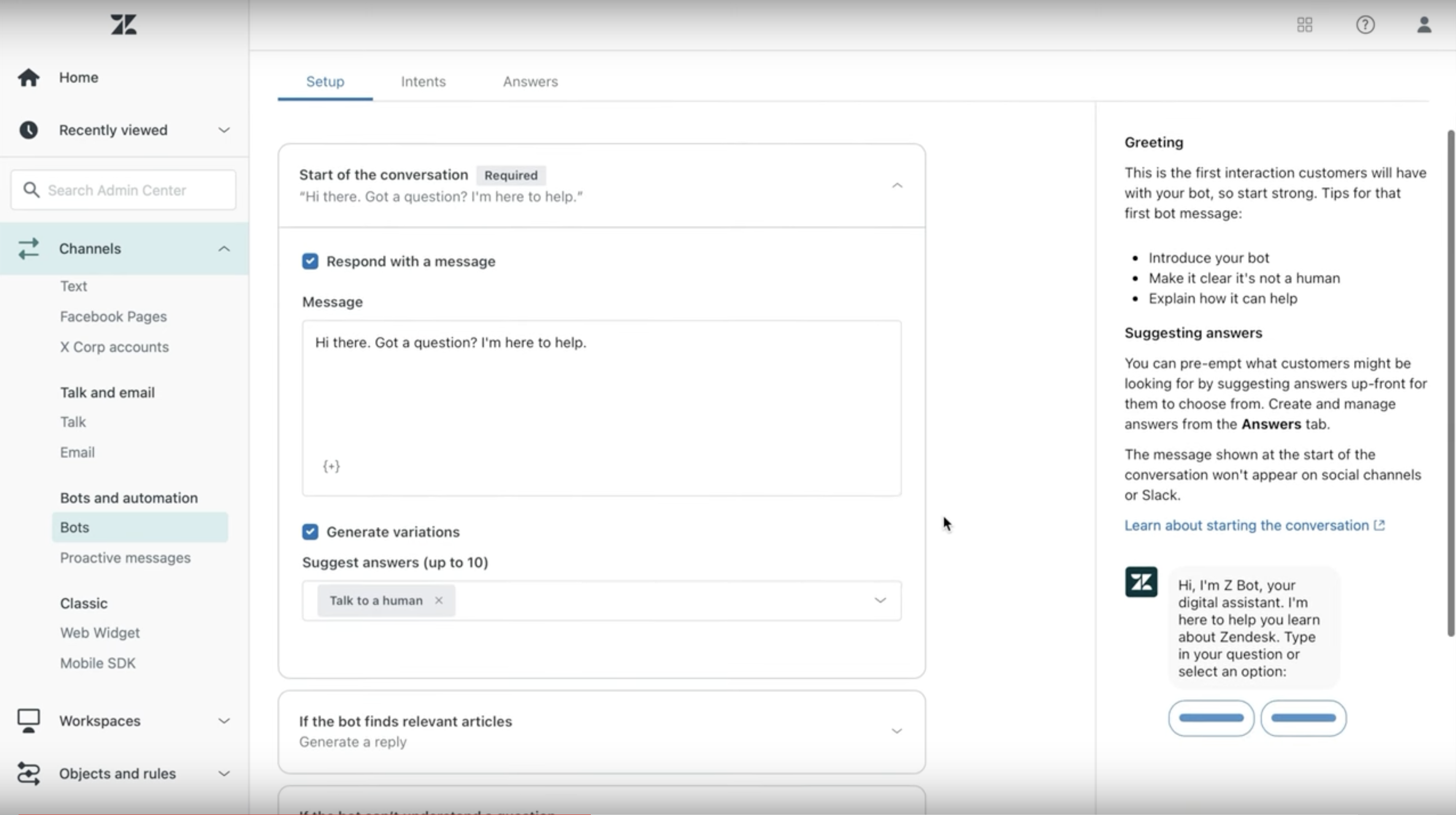Open the help question mark icon

[1365, 25]
